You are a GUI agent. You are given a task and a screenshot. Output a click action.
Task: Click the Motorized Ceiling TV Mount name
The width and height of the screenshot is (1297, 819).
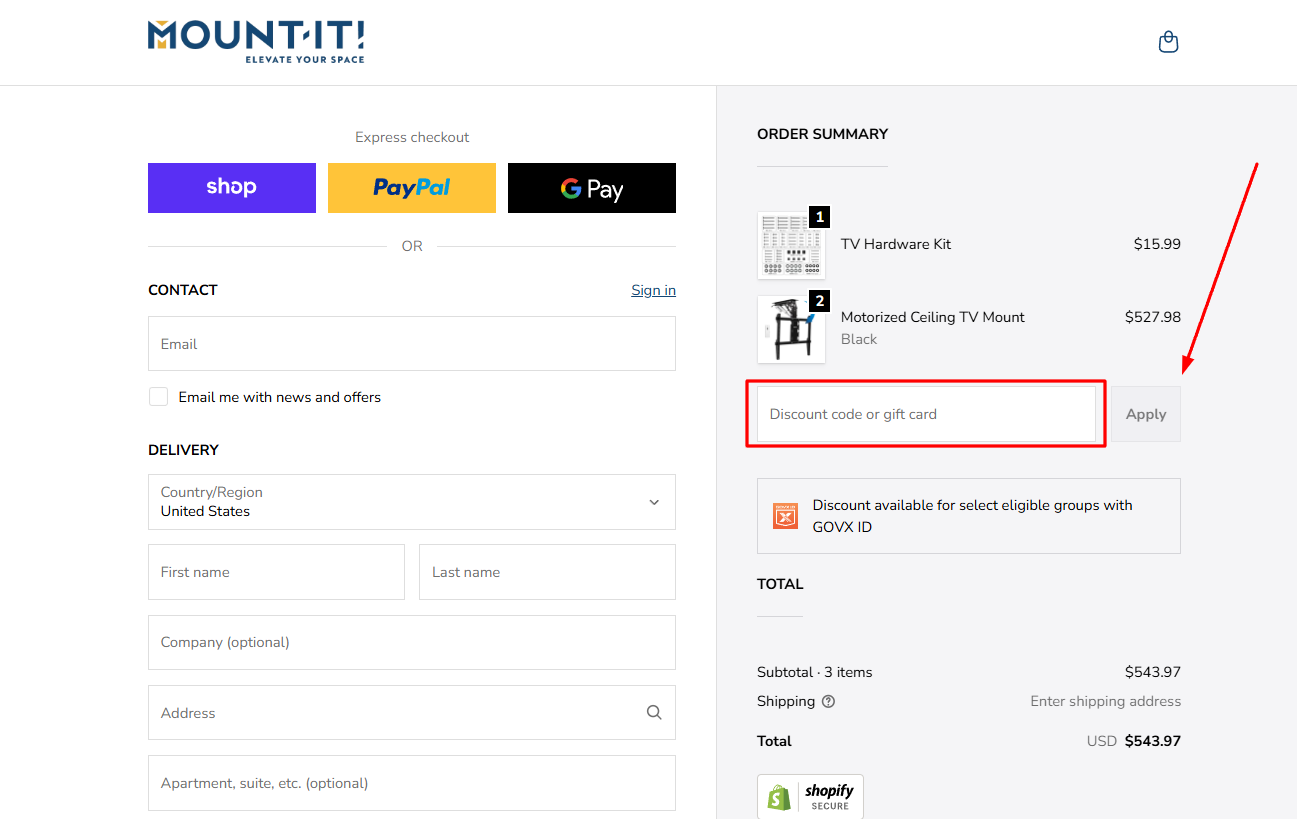[933, 317]
